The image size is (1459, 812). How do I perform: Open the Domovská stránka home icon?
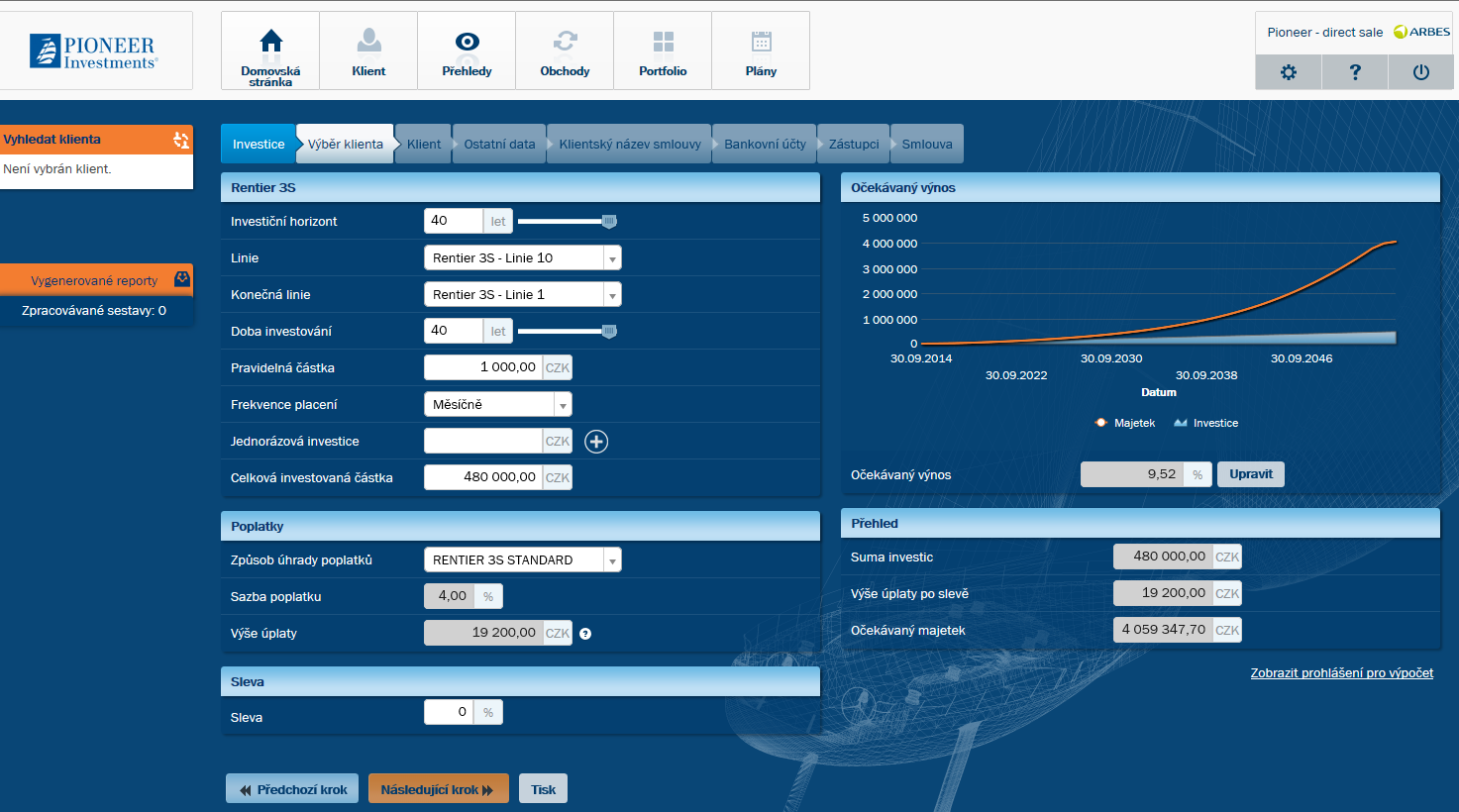tap(270, 41)
